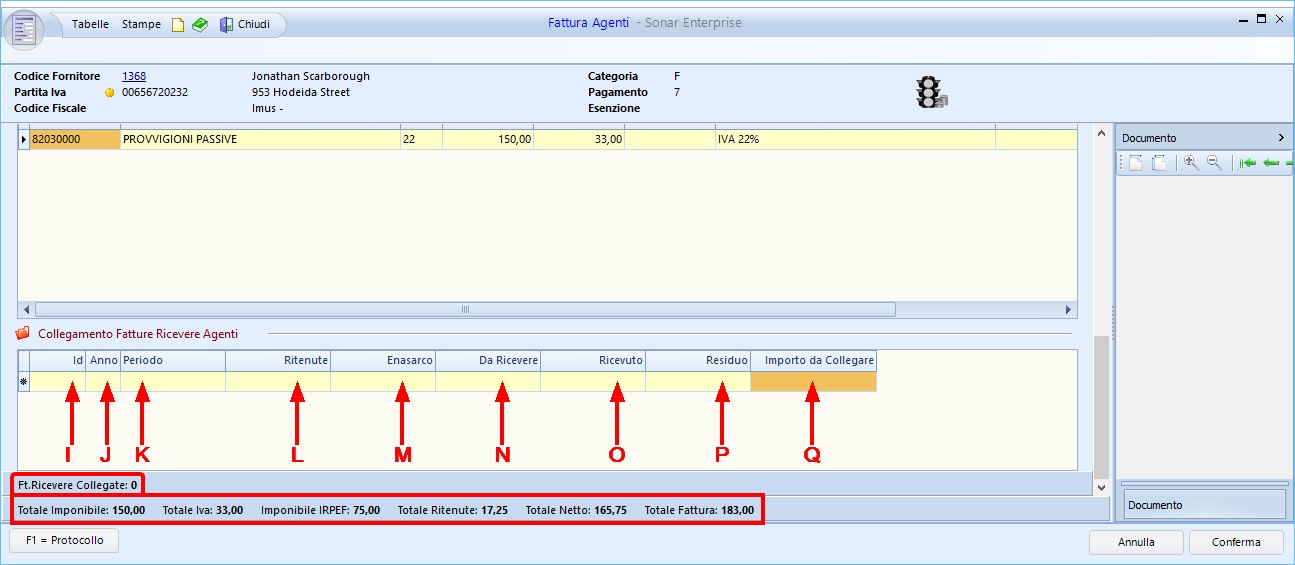Click the F1 = Protocollo button
1295x565 pixels.
(x=64, y=541)
